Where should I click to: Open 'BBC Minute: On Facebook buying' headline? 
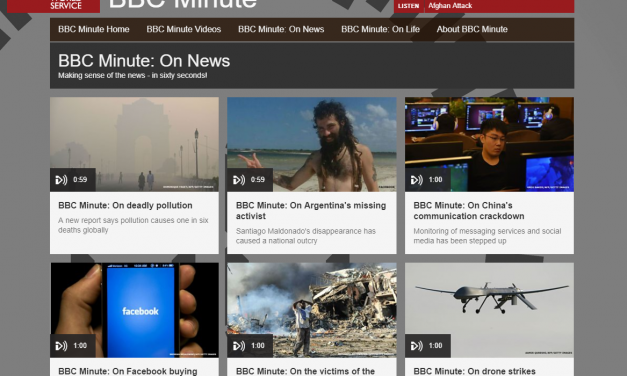[128, 371]
